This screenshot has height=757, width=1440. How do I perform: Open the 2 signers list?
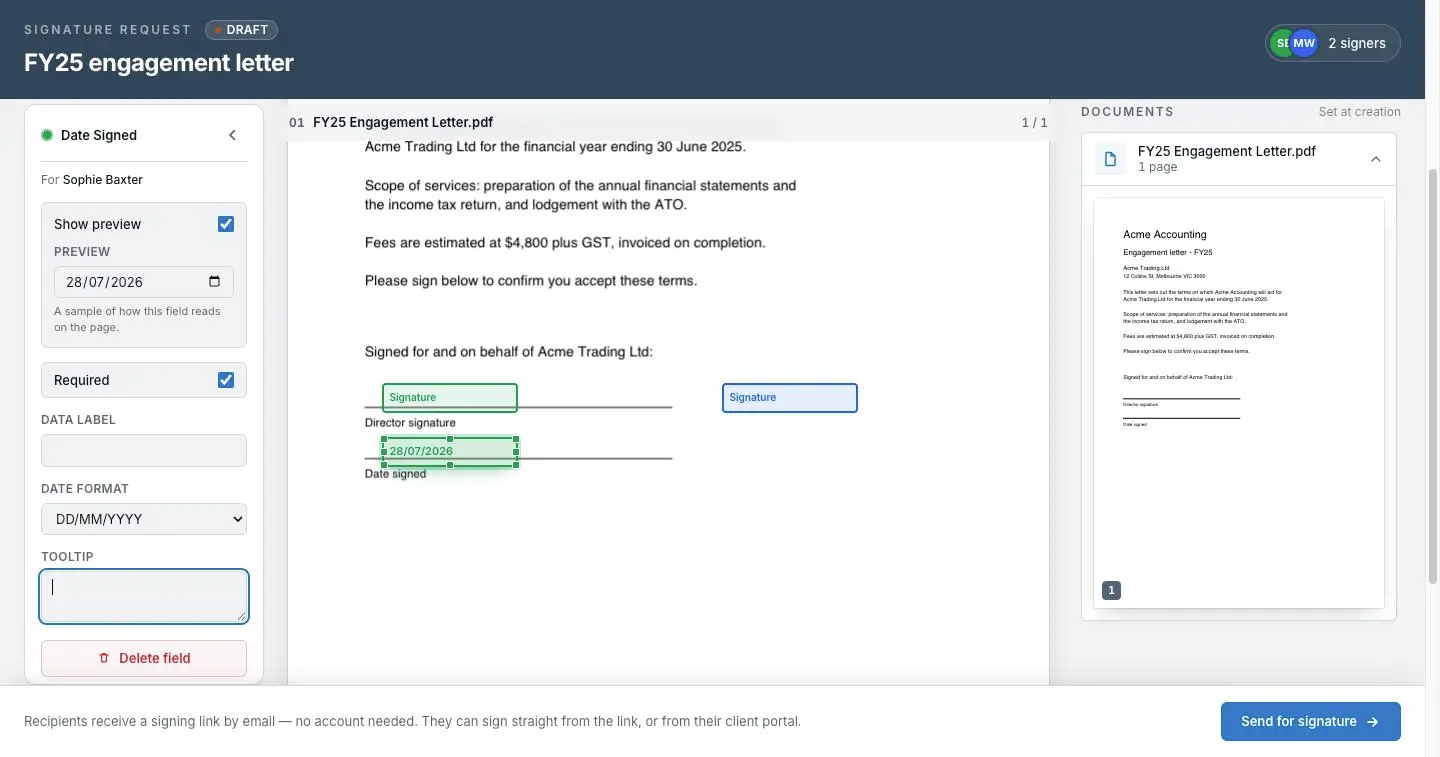pyautogui.click(x=1332, y=43)
